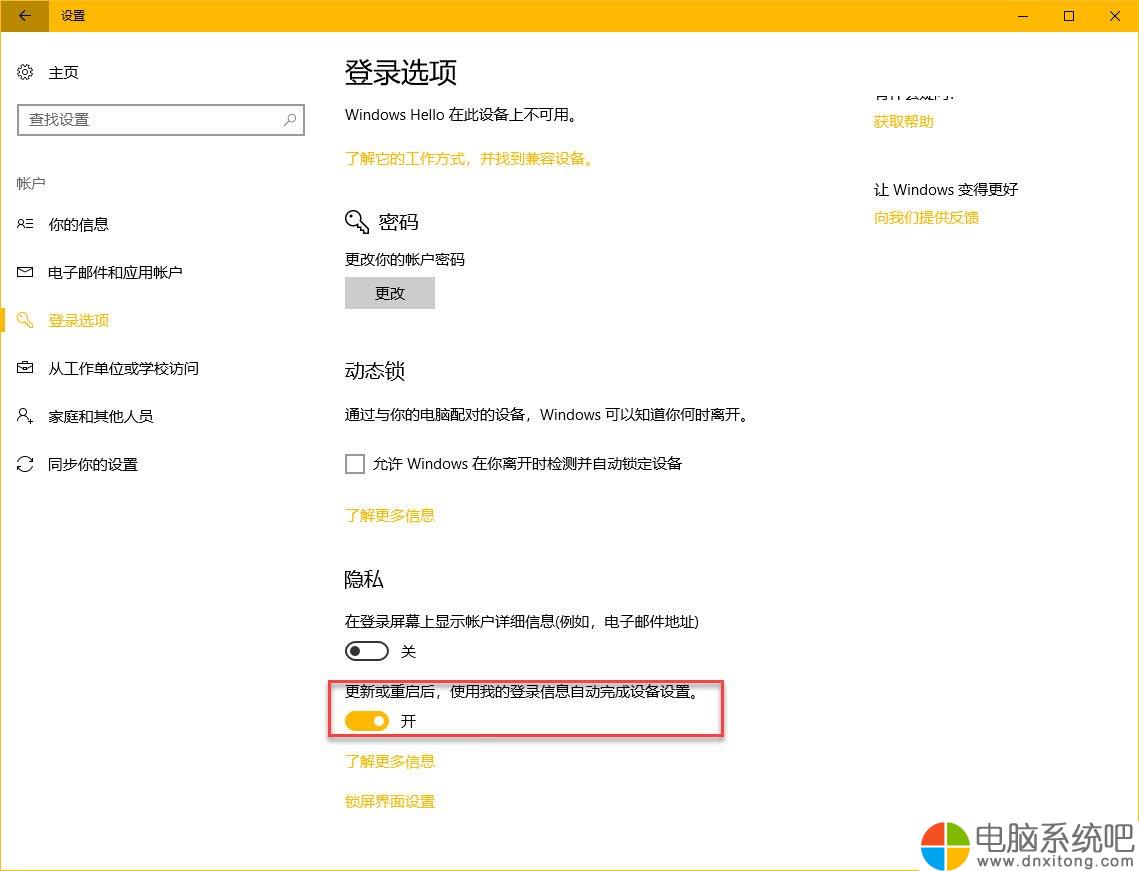Open 主页 settings home
This screenshot has height=871, width=1139.
coord(63,72)
